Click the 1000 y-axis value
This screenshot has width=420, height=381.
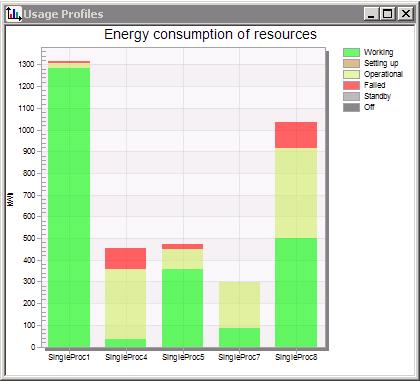pos(26,130)
